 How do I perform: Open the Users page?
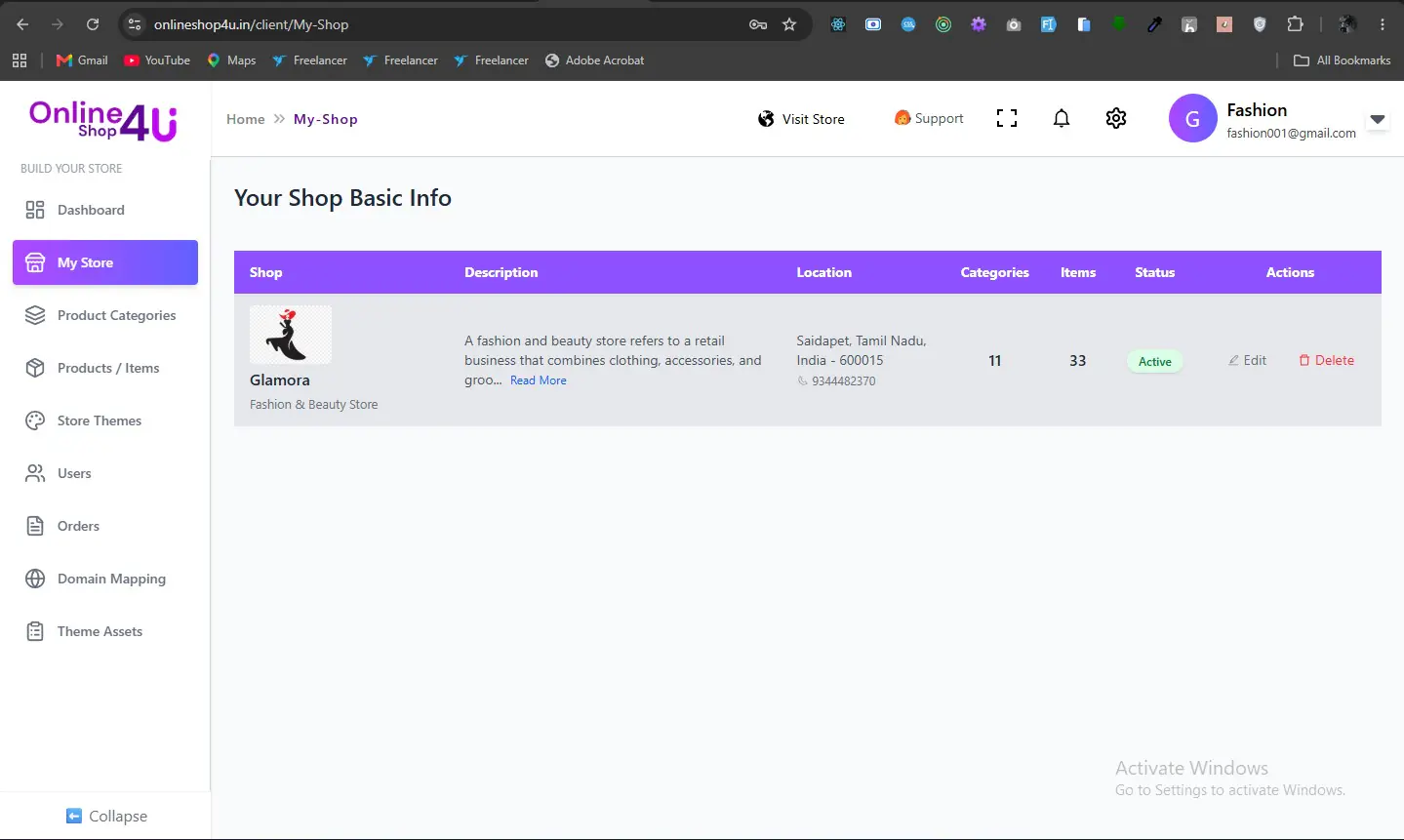coord(105,473)
